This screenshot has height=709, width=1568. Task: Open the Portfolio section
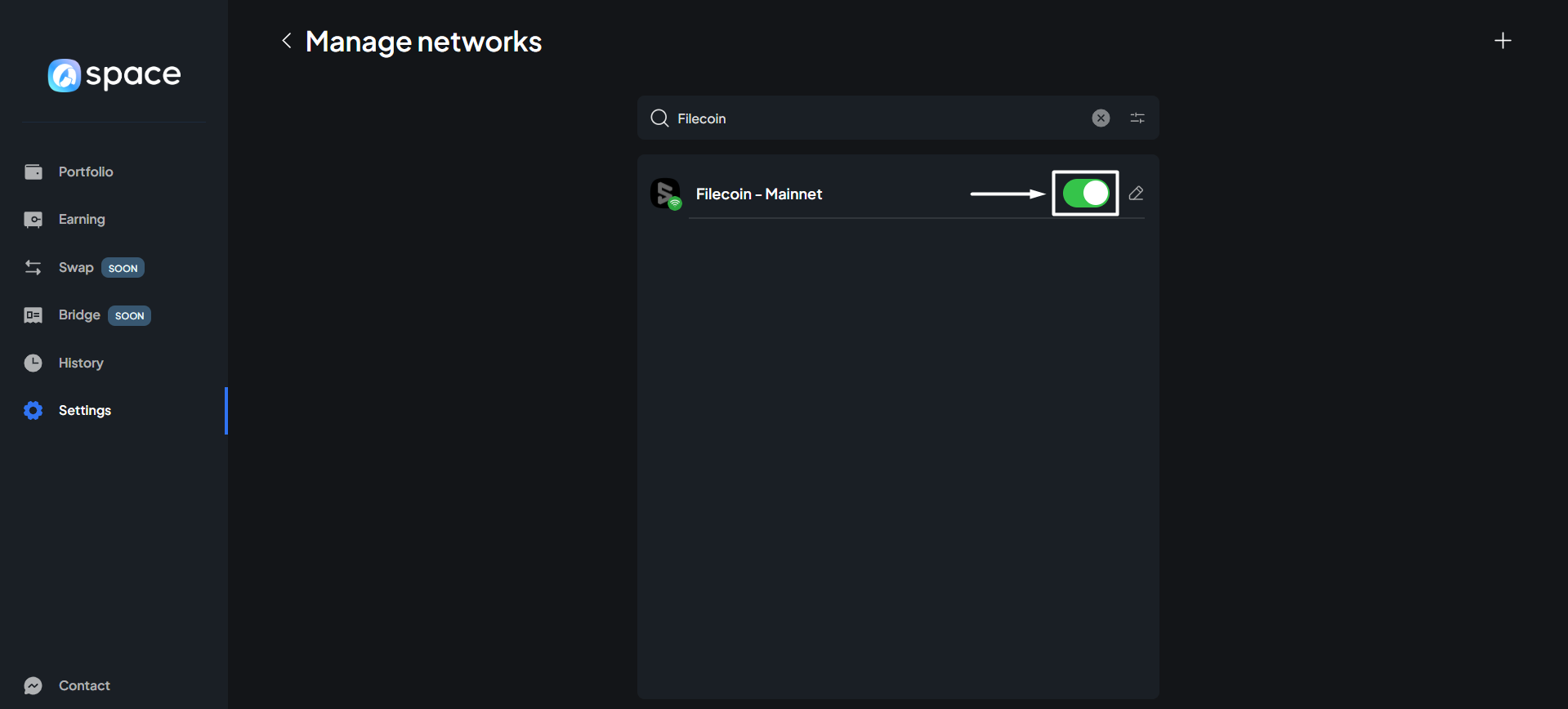(x=85, y=172)
